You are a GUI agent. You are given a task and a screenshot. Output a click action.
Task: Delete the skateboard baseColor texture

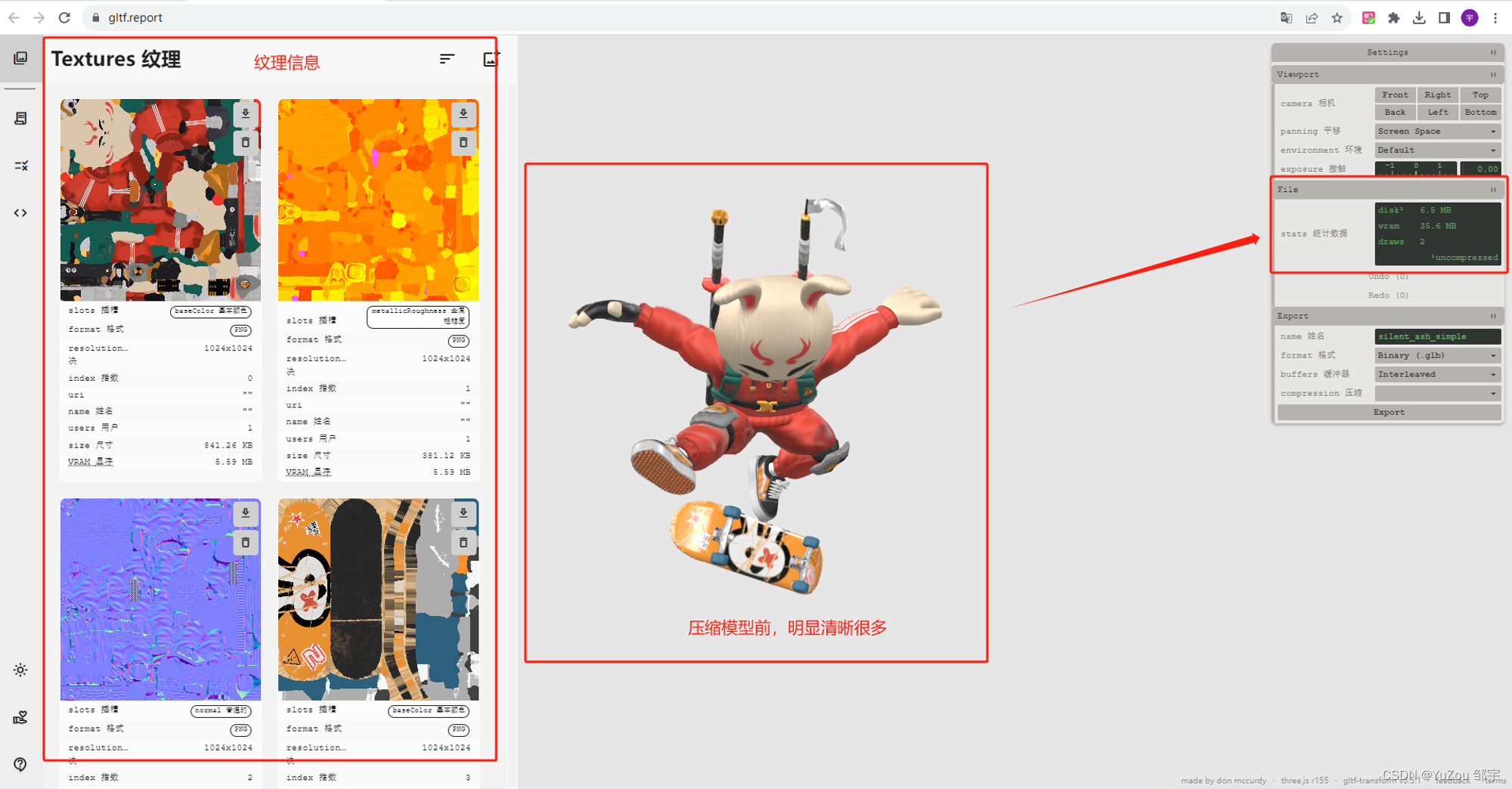pos(463,543)
